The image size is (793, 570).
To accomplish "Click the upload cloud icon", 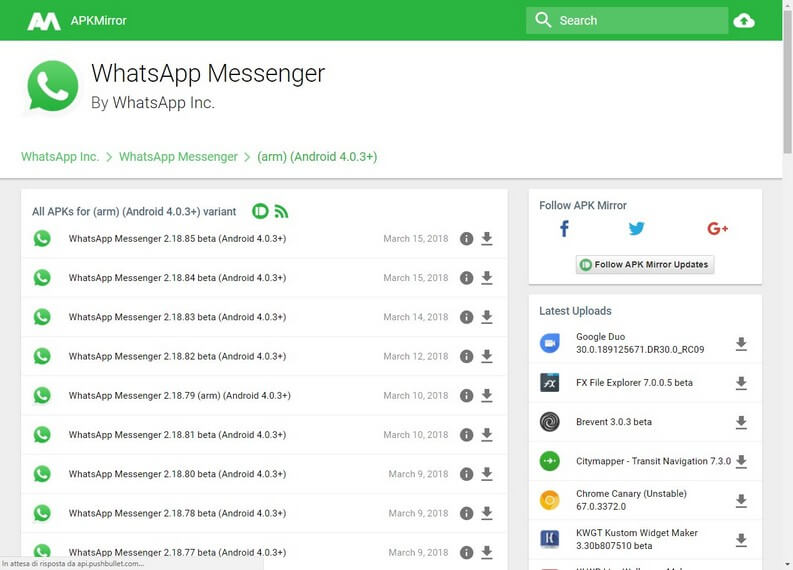I will [744, 21].
